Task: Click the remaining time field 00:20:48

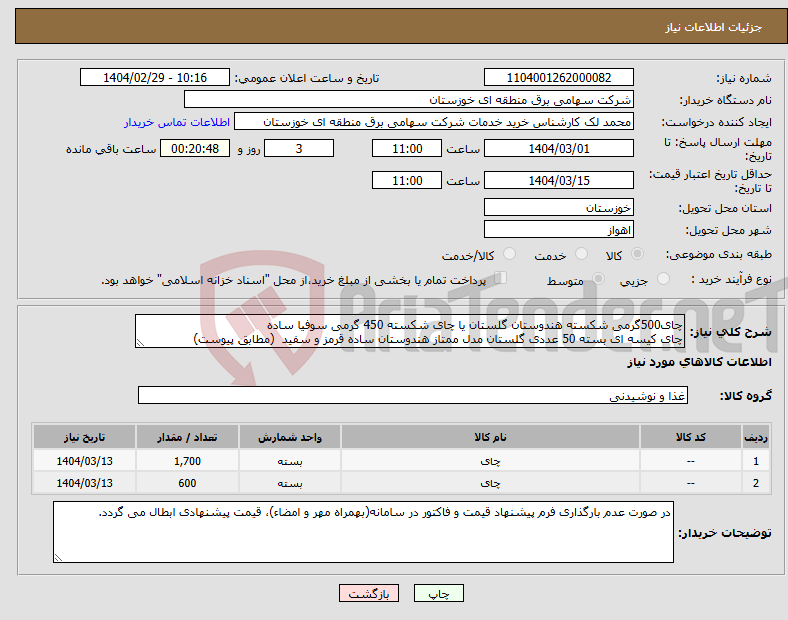Action: click(195, 149)
